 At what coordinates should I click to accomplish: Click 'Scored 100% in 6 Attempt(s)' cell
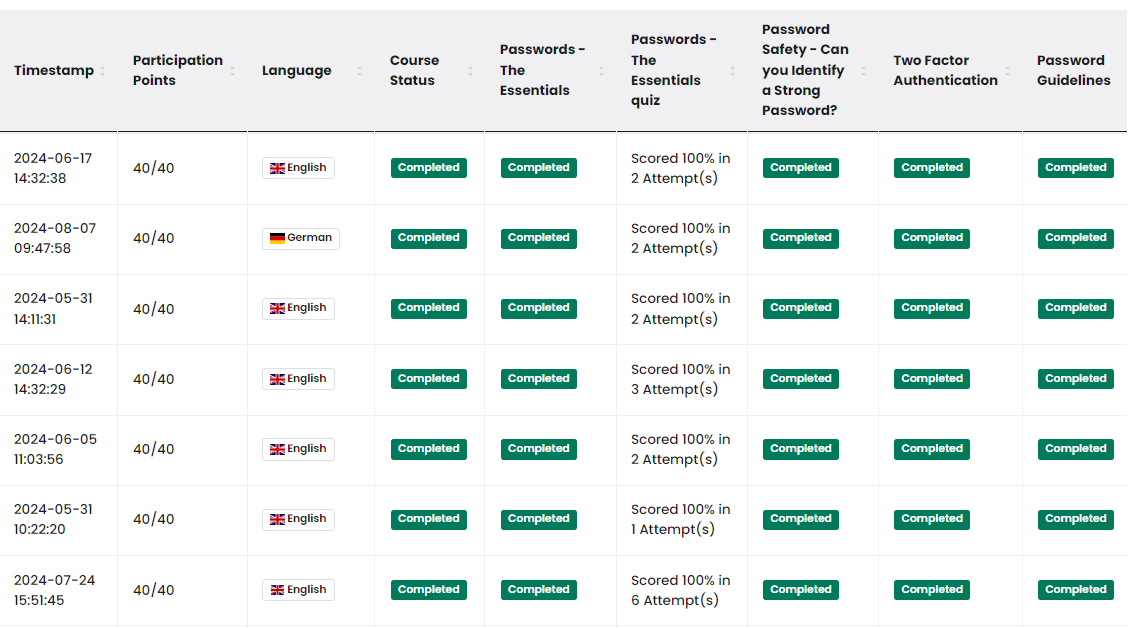click(681, 590)
